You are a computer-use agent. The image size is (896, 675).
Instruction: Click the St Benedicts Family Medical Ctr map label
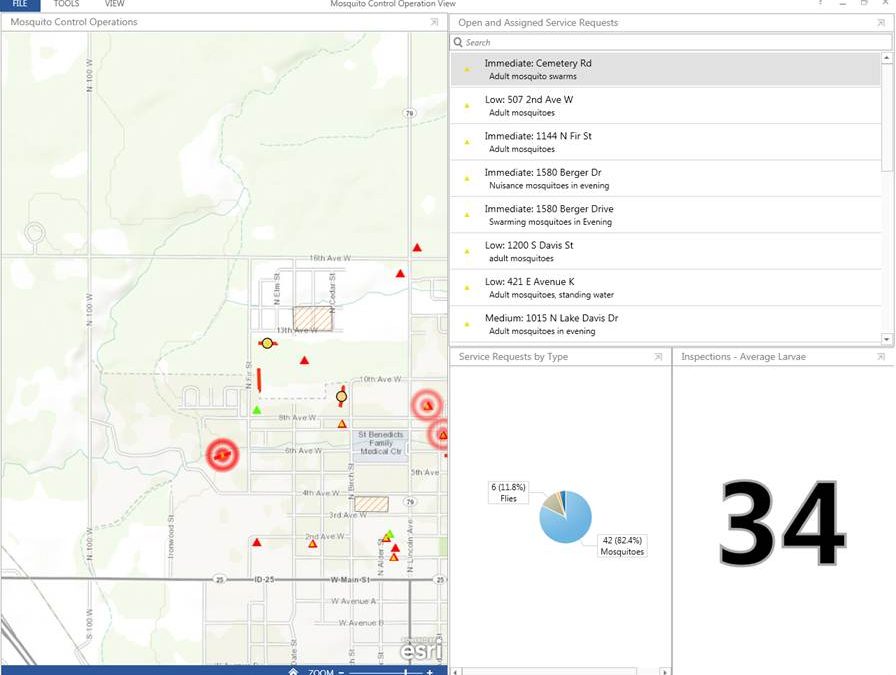[x=381, y=443]
